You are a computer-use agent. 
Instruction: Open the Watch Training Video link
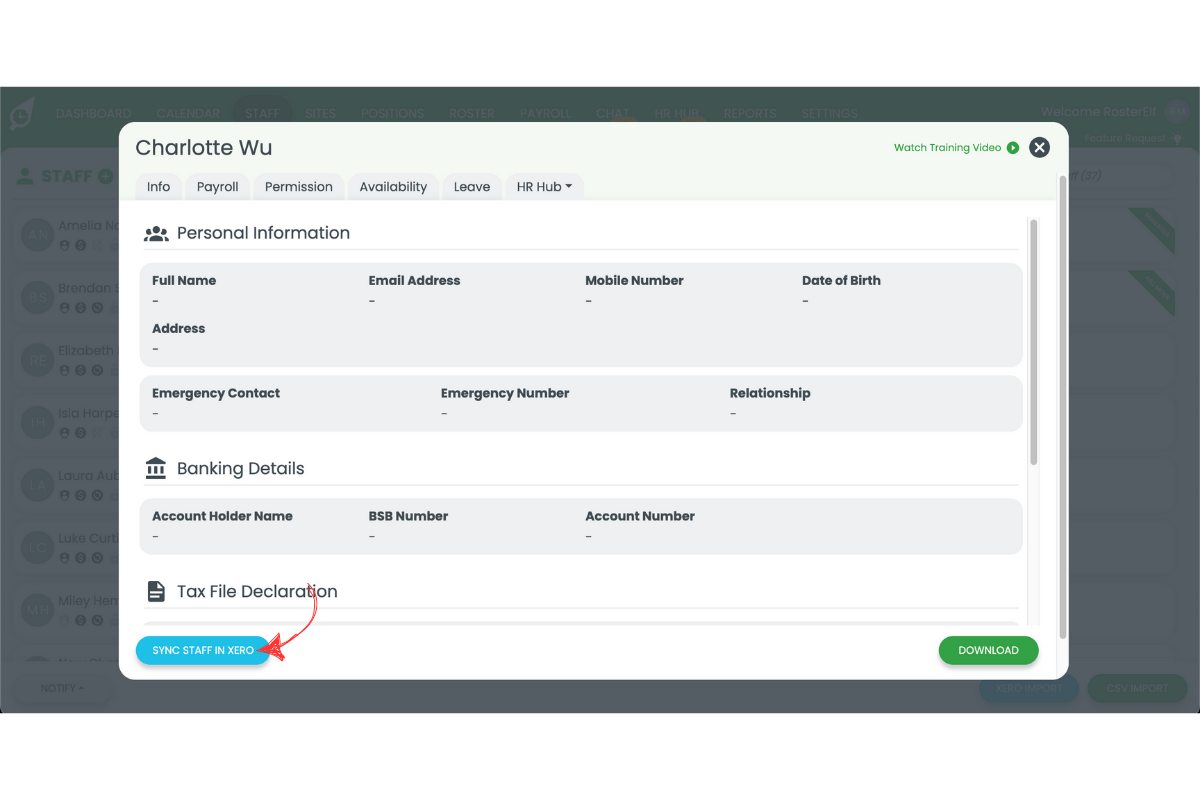pos(946,147)
